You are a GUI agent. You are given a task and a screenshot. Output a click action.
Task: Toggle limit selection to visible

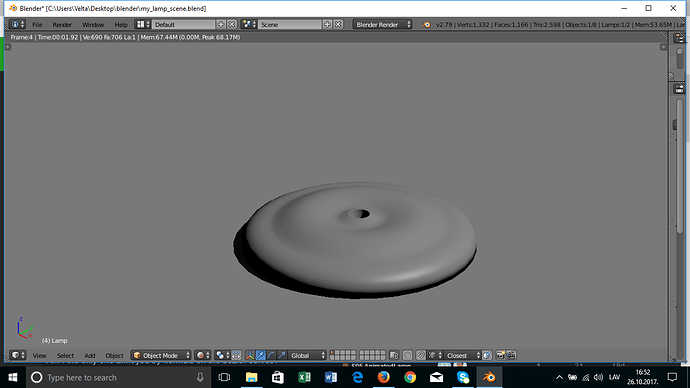pos(236,355)
